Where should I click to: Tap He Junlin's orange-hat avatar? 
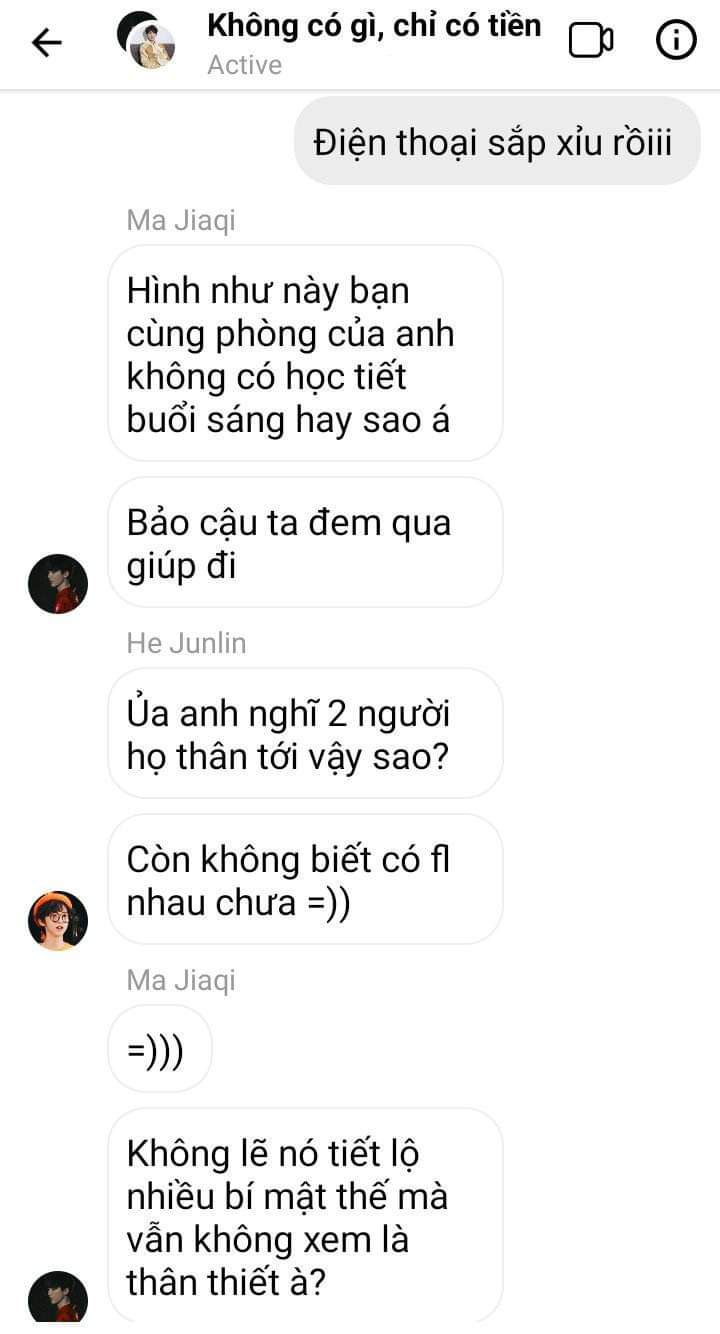[58, 921]
